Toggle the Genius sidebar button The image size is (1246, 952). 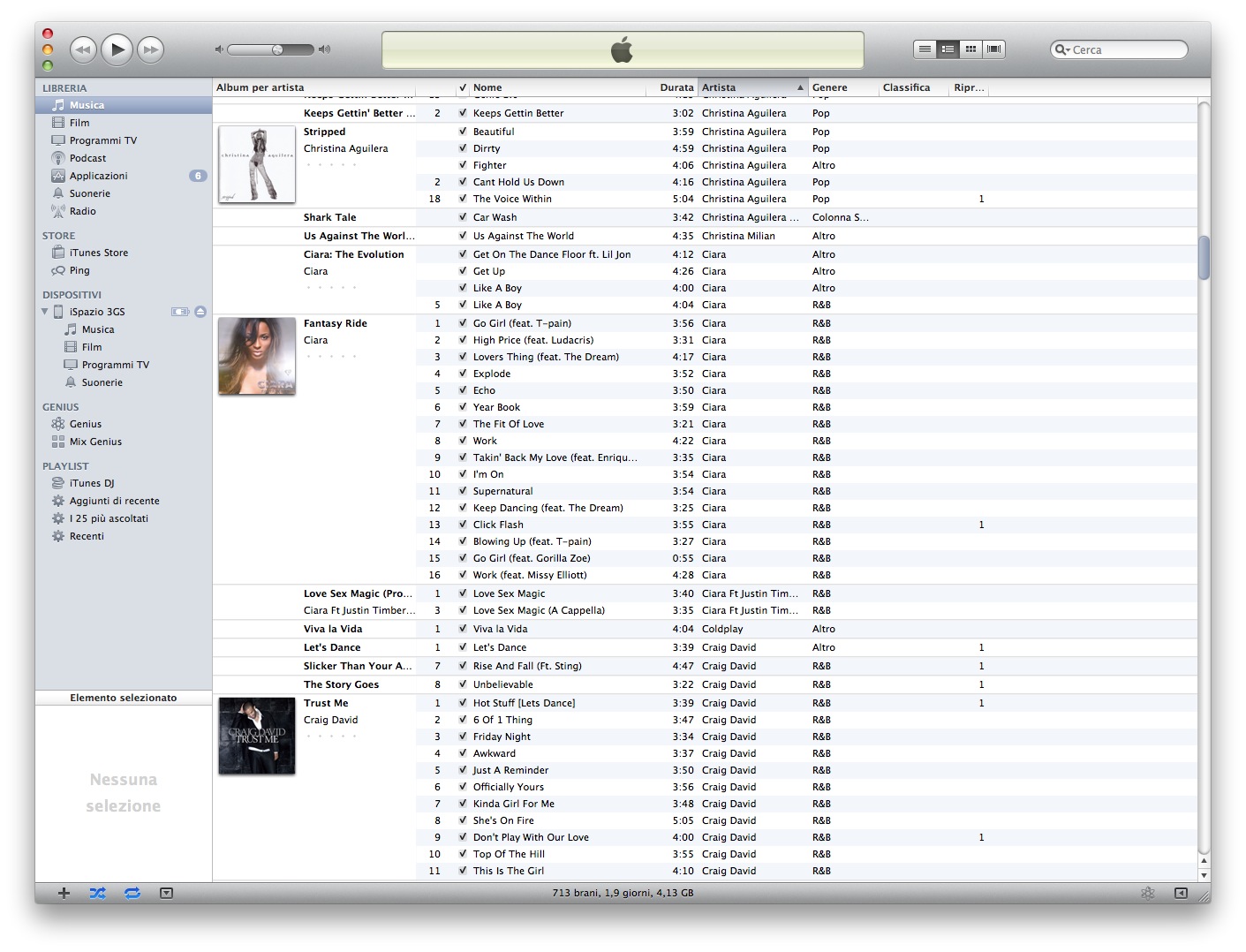[1181, 893]
